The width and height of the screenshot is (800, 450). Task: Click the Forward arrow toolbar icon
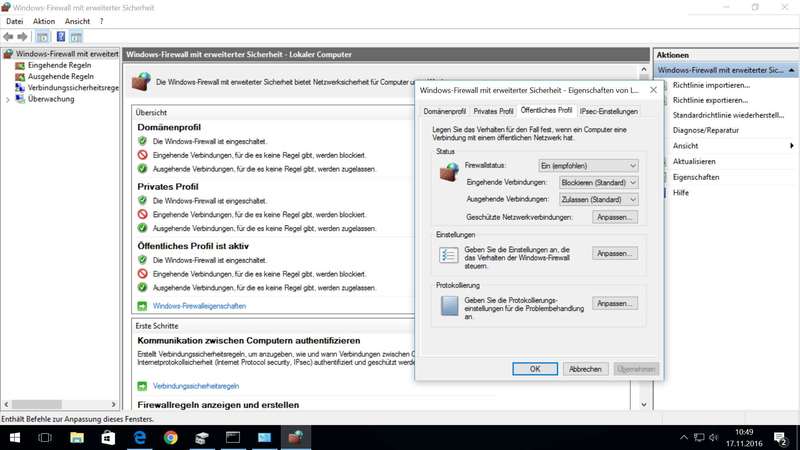click(22, 37)
